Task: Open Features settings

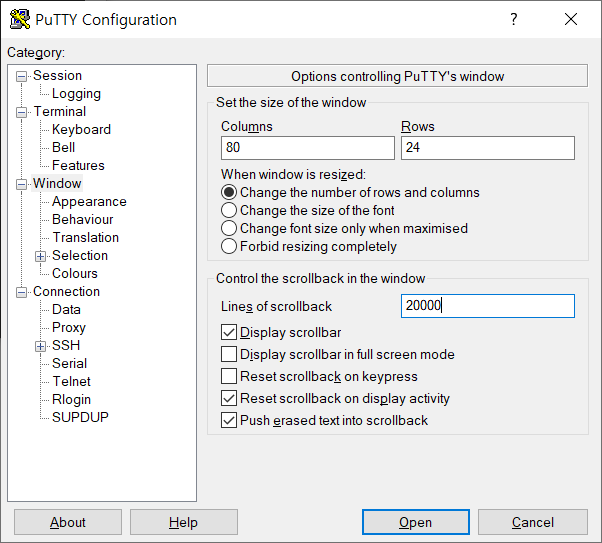Action: tap(78, 166)
